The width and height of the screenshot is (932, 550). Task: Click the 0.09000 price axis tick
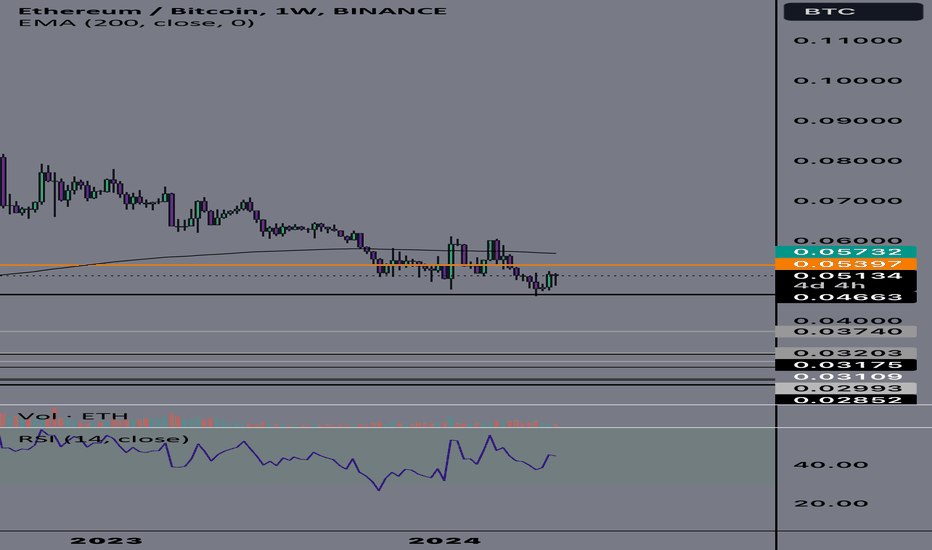click(848, 121)
